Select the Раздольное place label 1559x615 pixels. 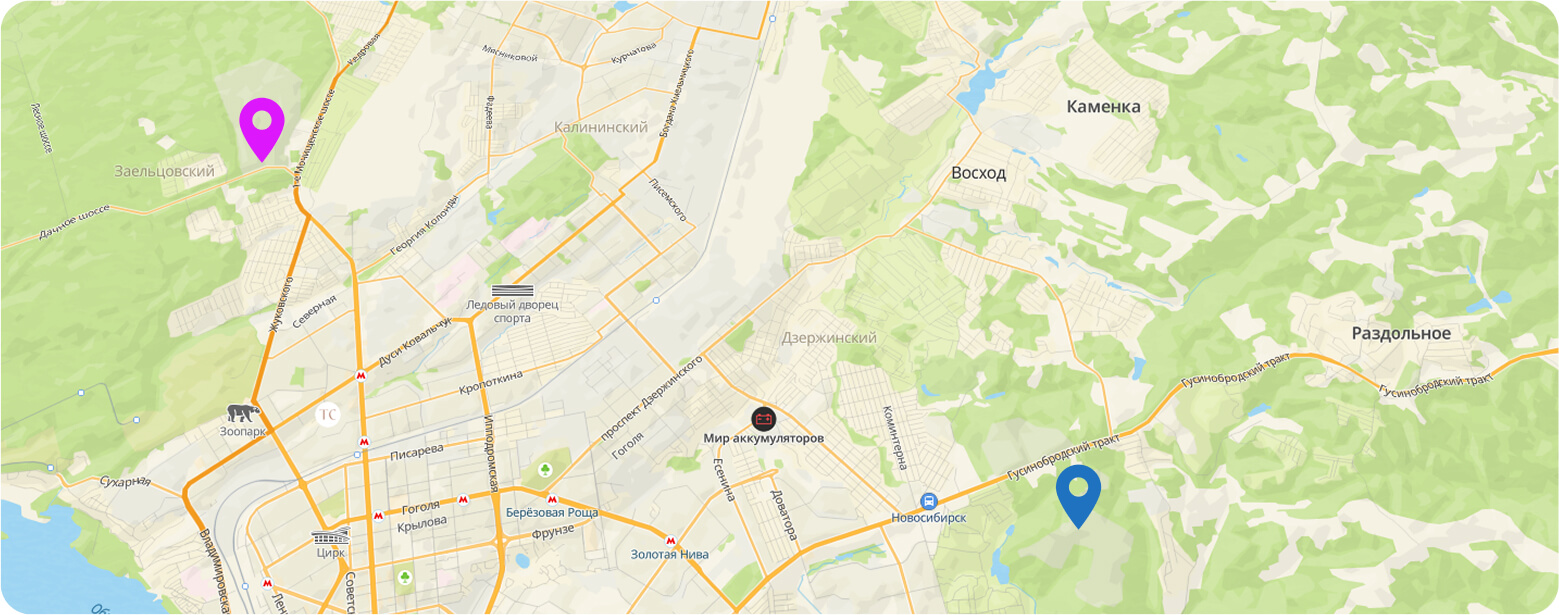click(1401, 333)
